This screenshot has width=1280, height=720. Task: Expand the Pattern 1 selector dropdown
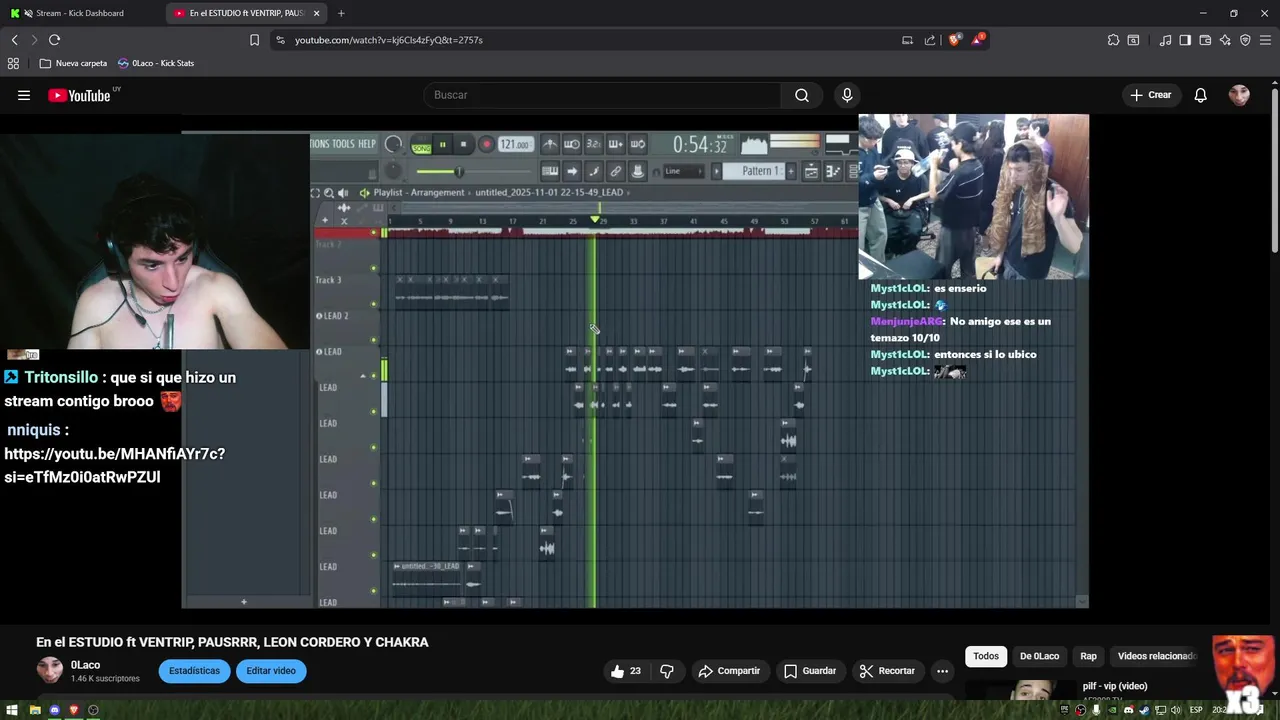[762, 171]
